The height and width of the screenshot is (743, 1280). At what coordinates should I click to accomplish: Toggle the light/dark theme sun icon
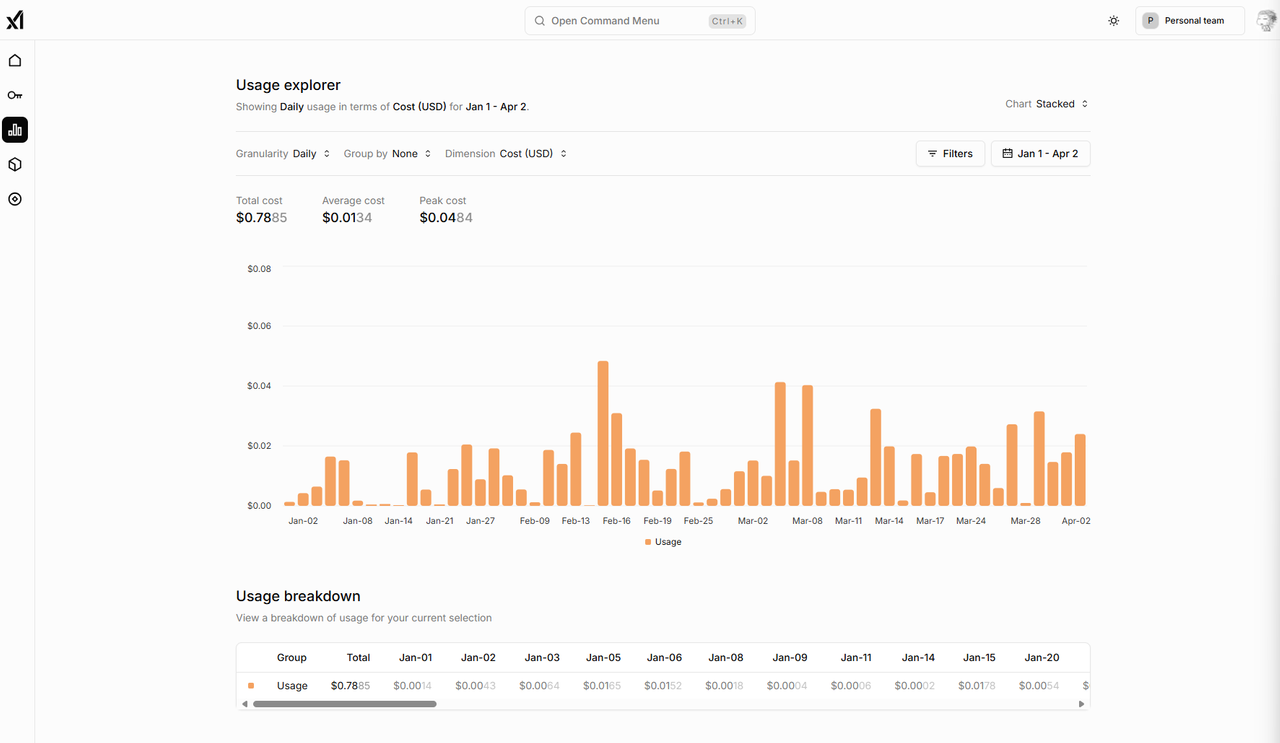click(x=1114, y=21)
